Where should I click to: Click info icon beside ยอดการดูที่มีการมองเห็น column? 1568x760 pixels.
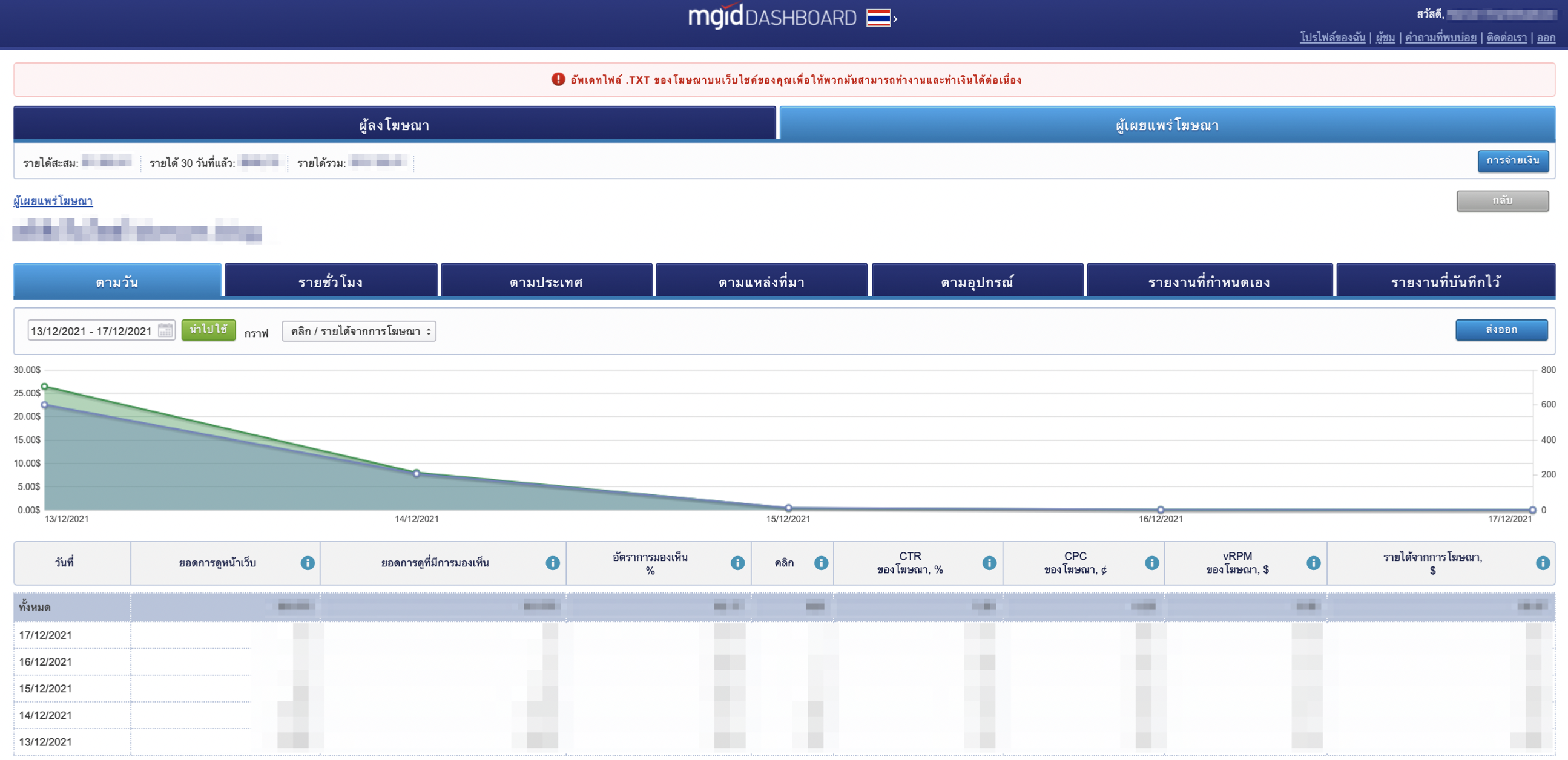point(552,563)
